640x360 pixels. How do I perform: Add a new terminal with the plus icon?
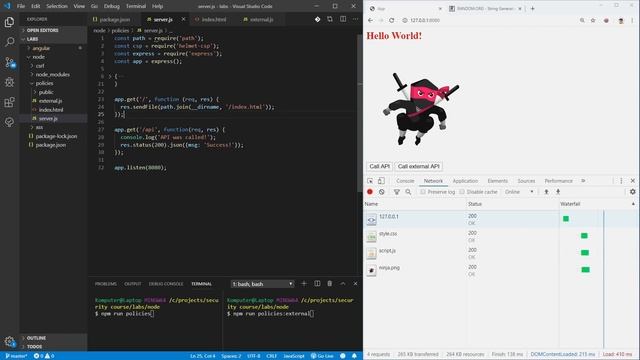click(x=304, y=284)
